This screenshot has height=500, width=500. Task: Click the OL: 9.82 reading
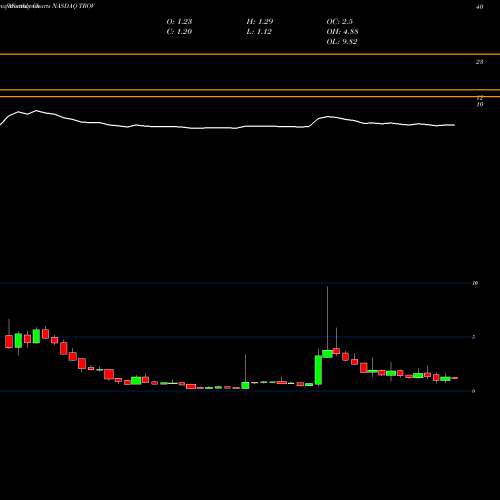[342, 42]
